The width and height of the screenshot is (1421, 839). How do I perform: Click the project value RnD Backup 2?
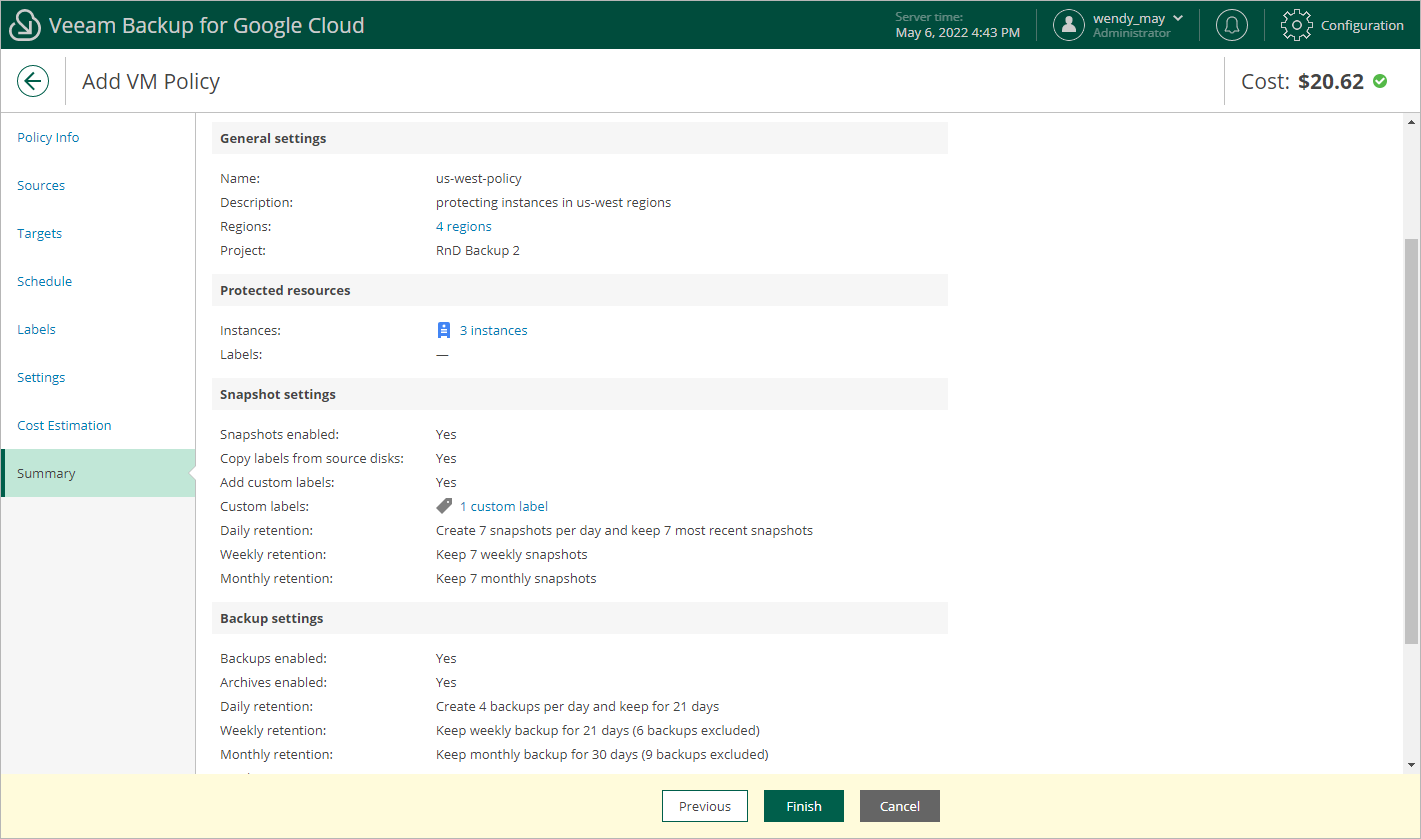coord(478,250)
